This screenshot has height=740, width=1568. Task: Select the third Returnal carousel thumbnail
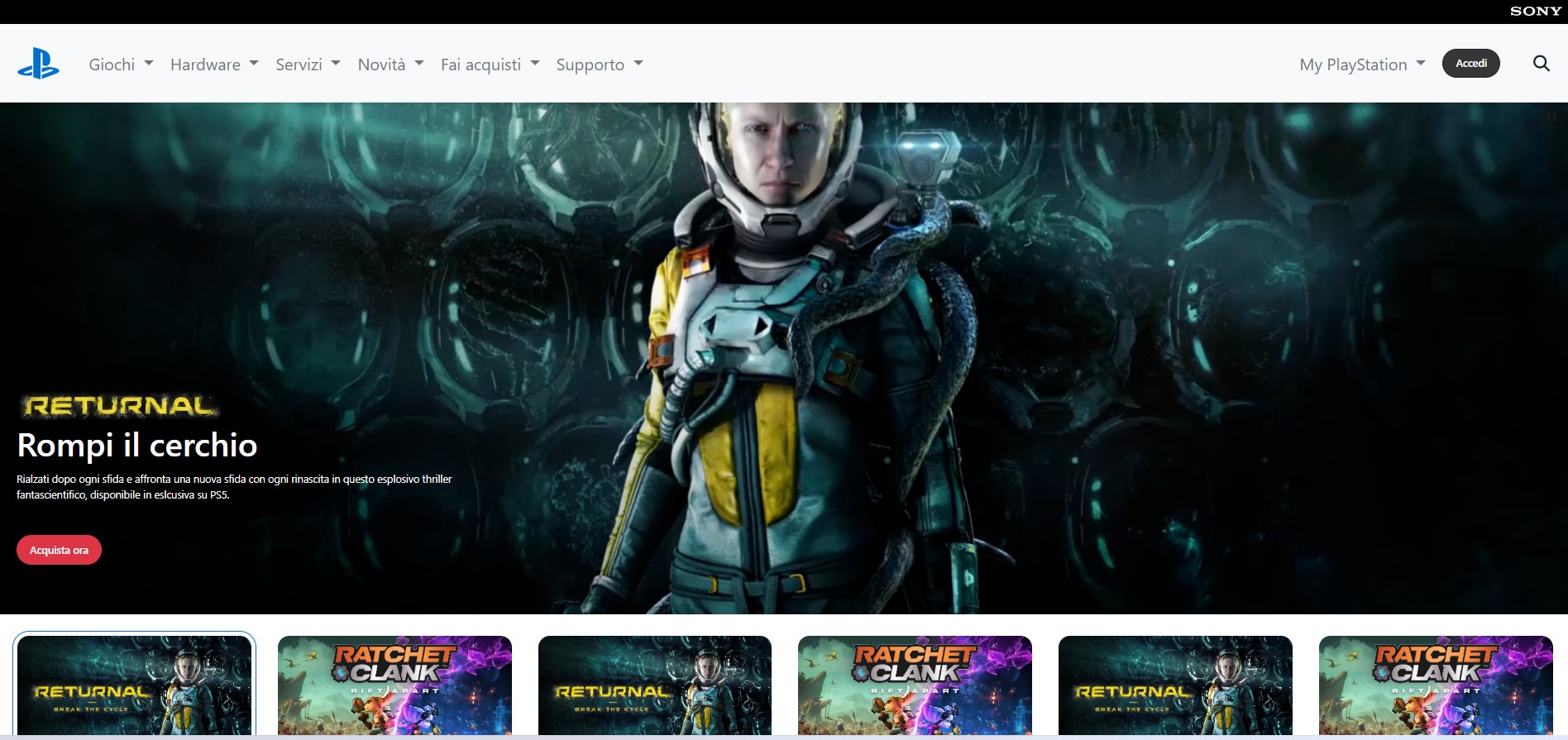click(x=1175, y=685)
